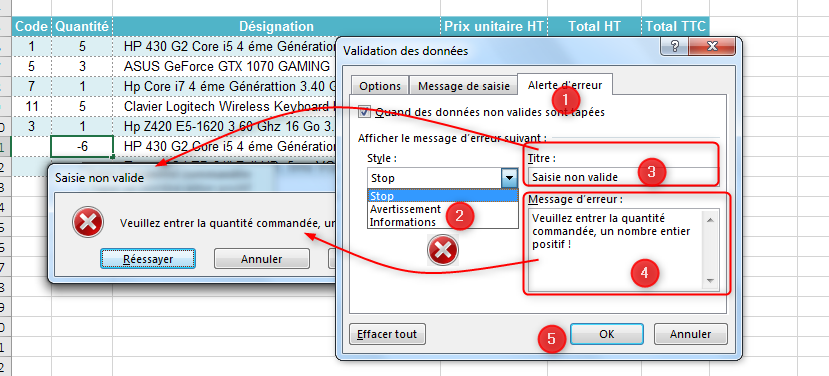Open the Options tab
The height and width of the screenshot is (376, 829).
click(x=380, y=86)
